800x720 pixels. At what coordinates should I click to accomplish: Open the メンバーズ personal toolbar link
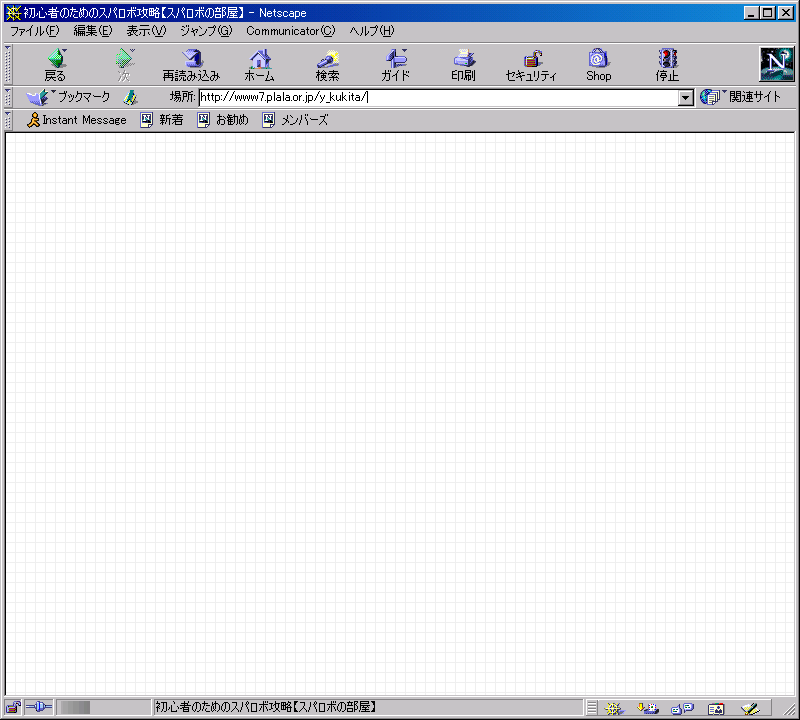pyautogui.click(x=295, y=120)
